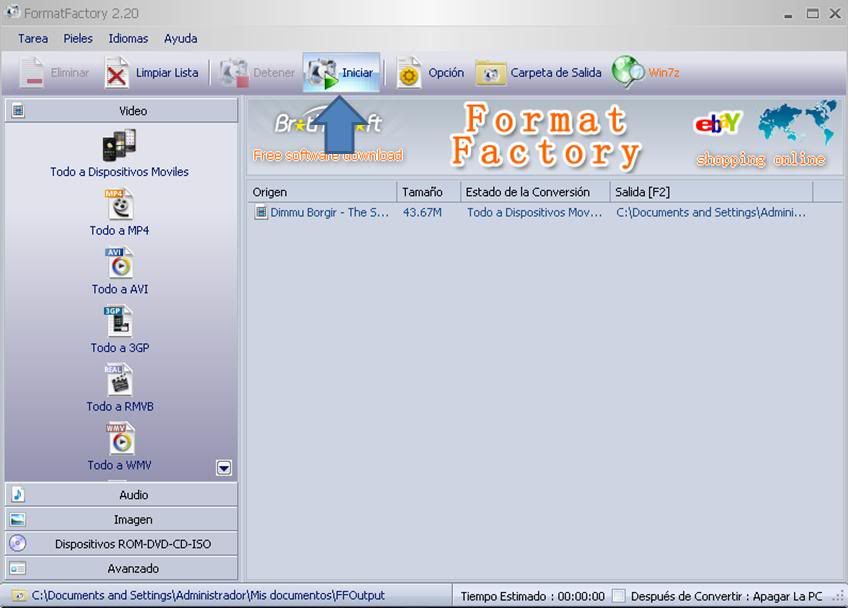Click the Detener stop icon
The image size is (849, 608).
[234, 73]
